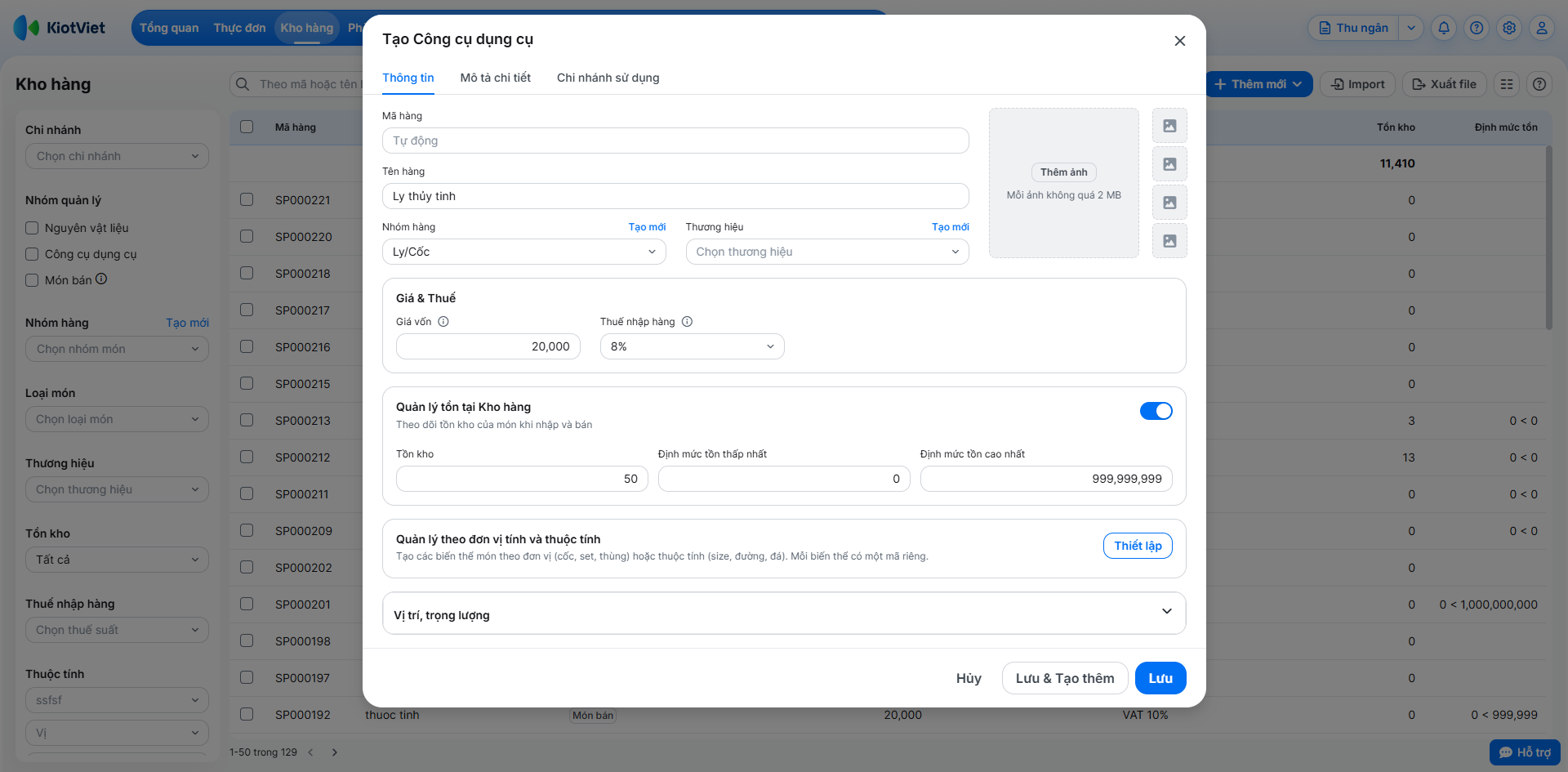Open the Chi nhánh sử dụng tab
The width and height of the screenshot is (1568, 772).
coord(608,78)
